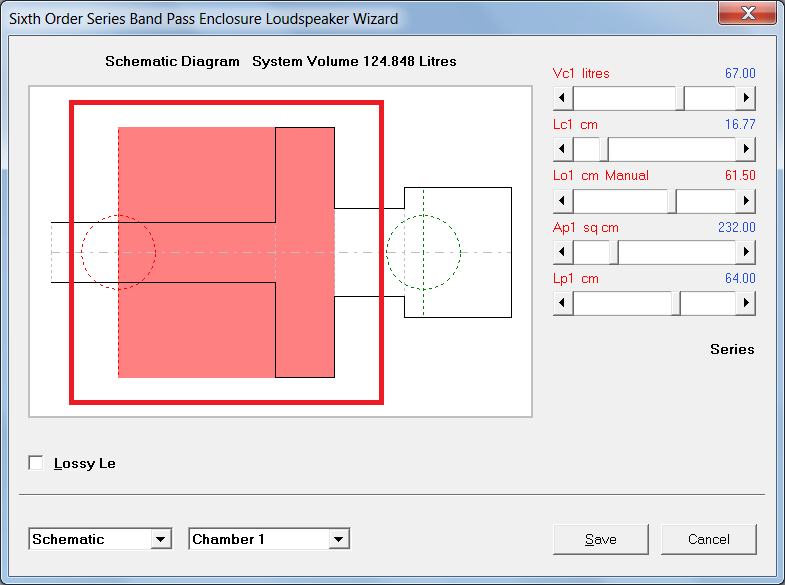Click the Ap1 sq cm label

tap(586, 228)
